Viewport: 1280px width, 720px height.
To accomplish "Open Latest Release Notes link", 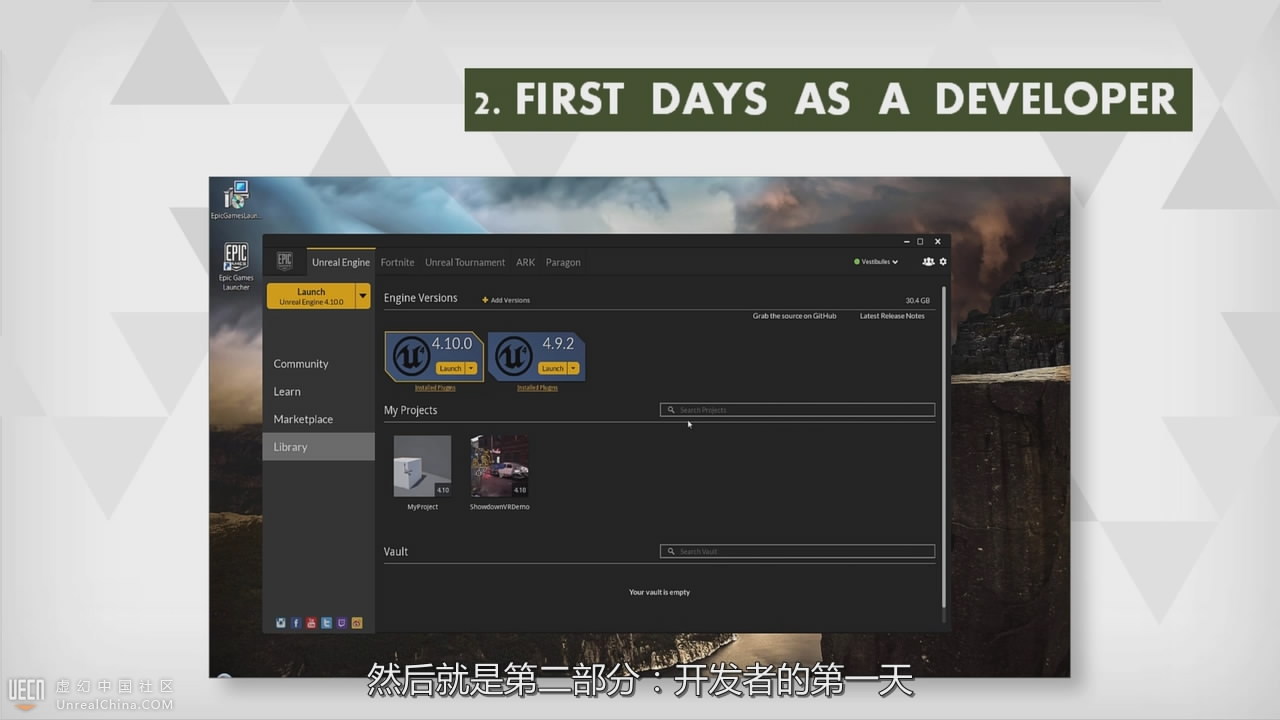I will coord(892,316).
